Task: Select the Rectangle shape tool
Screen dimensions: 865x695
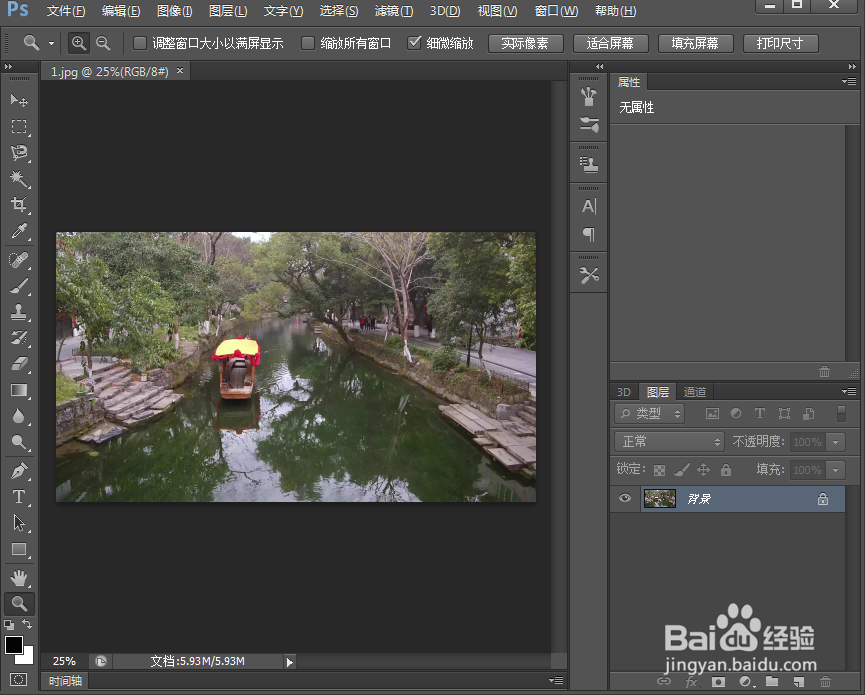Action: (x=19, y=549)
